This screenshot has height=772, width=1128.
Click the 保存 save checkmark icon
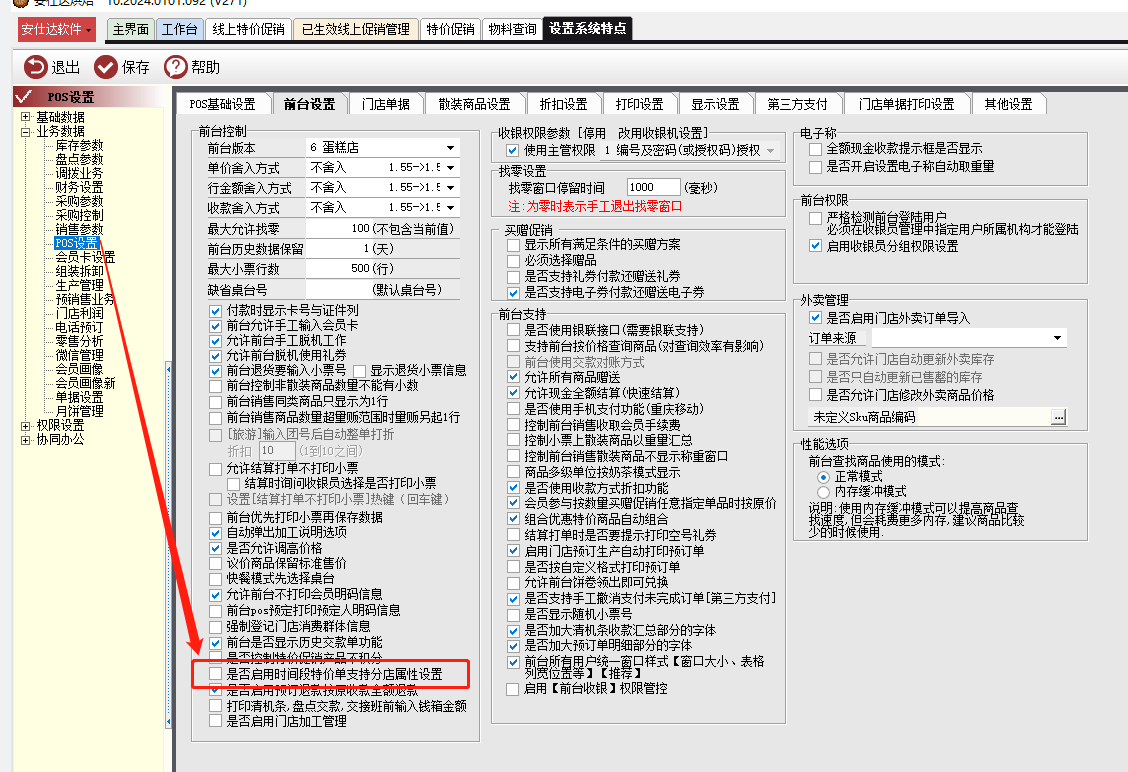(106, 67)
